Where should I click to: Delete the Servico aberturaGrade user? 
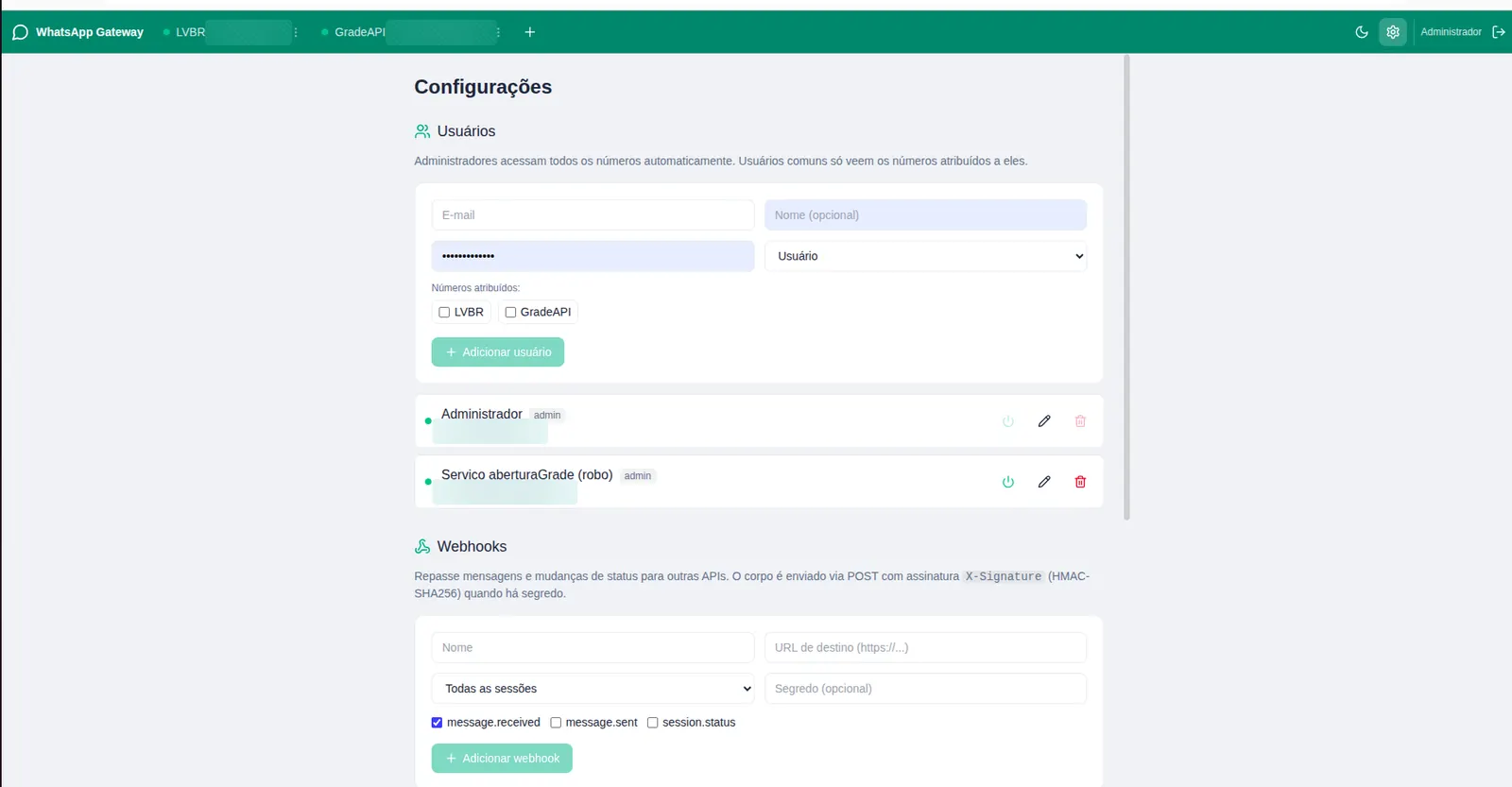pos(1080,482)
